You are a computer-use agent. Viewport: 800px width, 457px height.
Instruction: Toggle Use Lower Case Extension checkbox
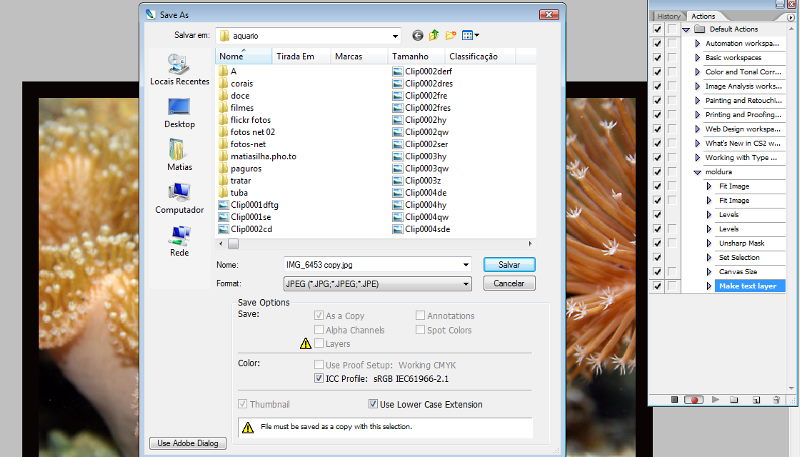pyautogui.click(x=374, y=405)
